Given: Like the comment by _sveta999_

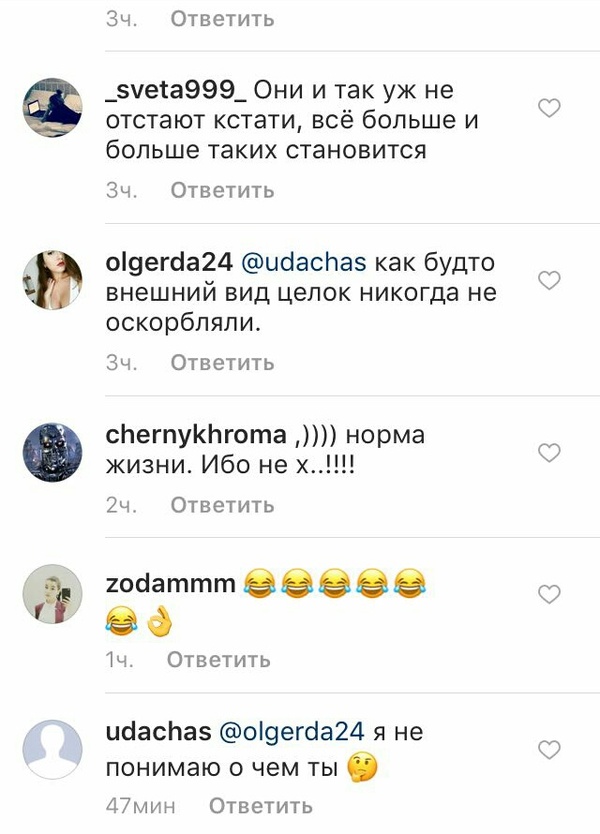Looking at the screenshot, I should [x=549, y=108].
